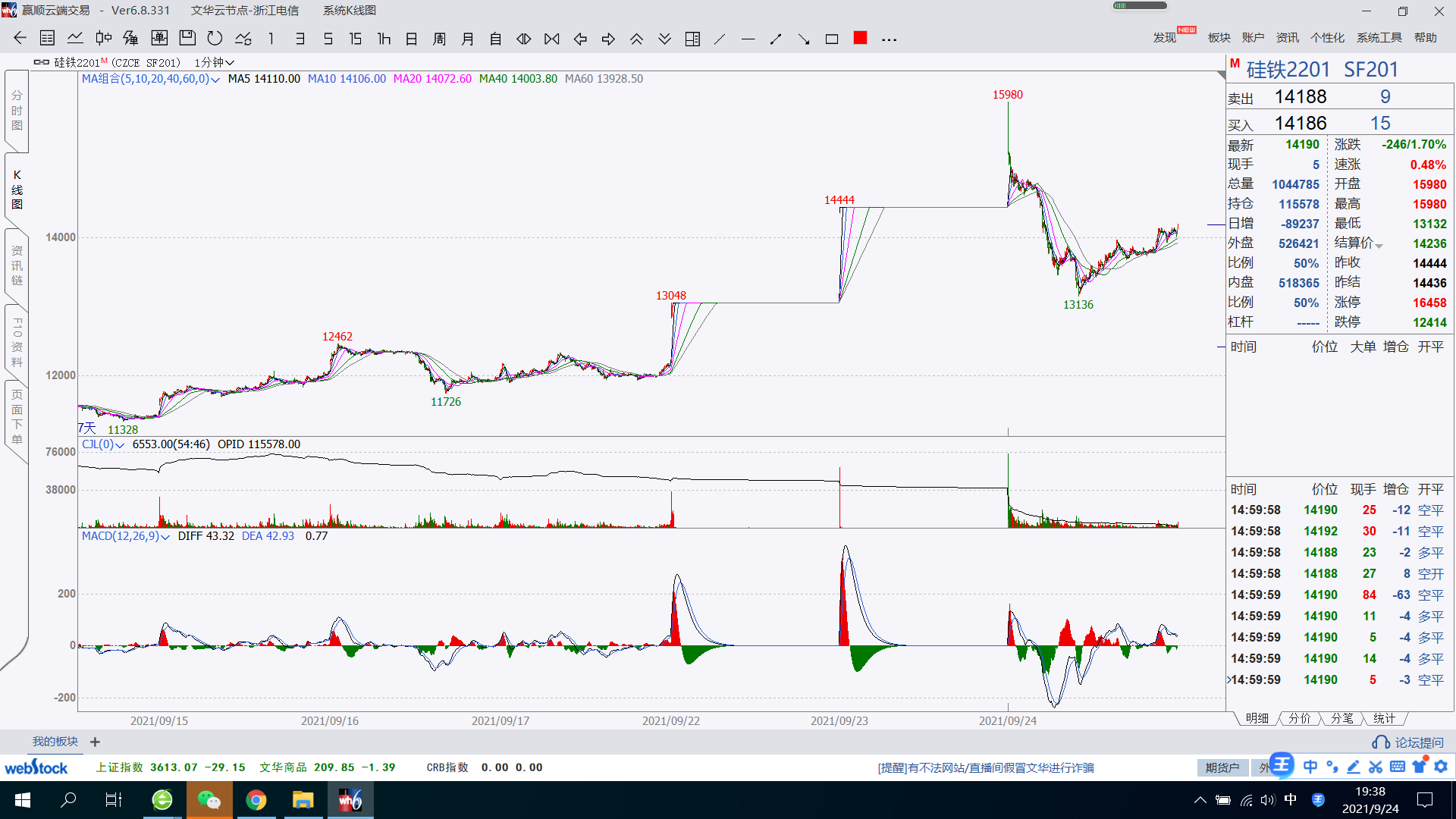Click the red color swatch in toolbar
Screen dimensions: 1456x819
pos(860,38)
